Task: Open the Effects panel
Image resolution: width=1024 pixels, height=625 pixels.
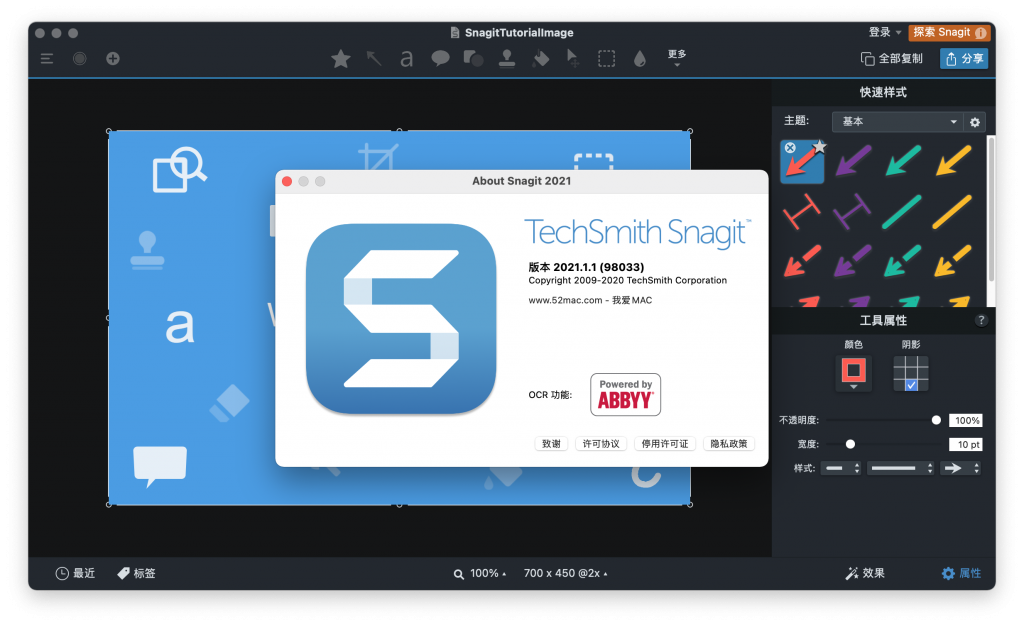Action: [865, 573]
